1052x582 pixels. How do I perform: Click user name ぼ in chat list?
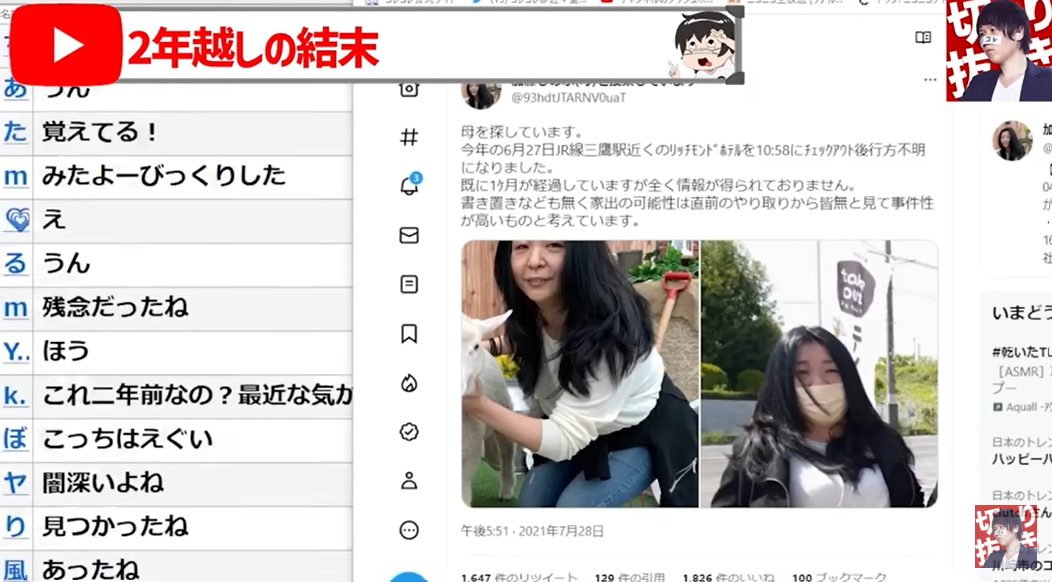15,439
